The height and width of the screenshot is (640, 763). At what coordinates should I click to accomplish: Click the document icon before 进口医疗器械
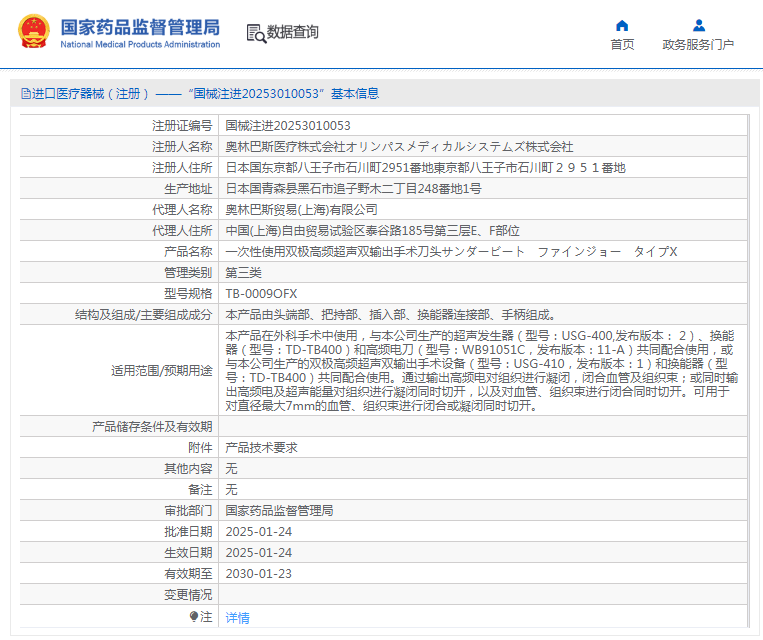[26, 93]
